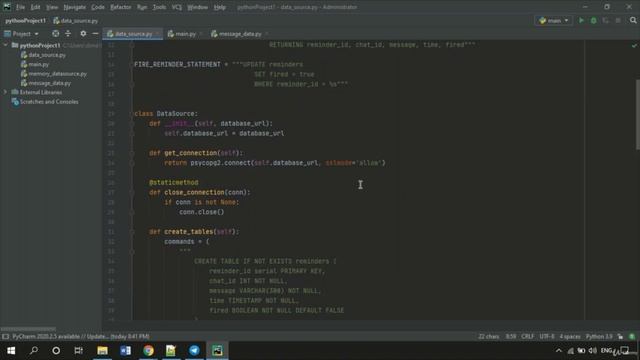Show hidden system tray icons chevron

pos(559,351)
